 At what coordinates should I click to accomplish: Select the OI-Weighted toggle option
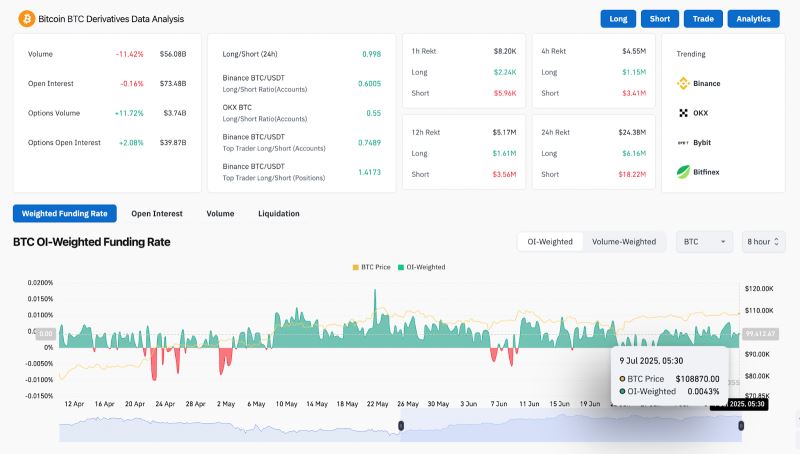(x=549, y=241)
